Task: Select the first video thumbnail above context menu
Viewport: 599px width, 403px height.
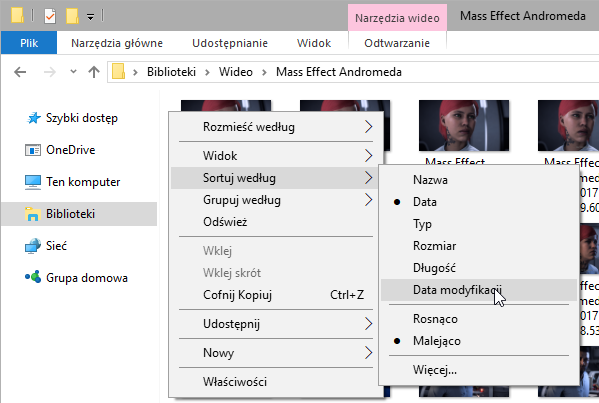Action: 226,105
